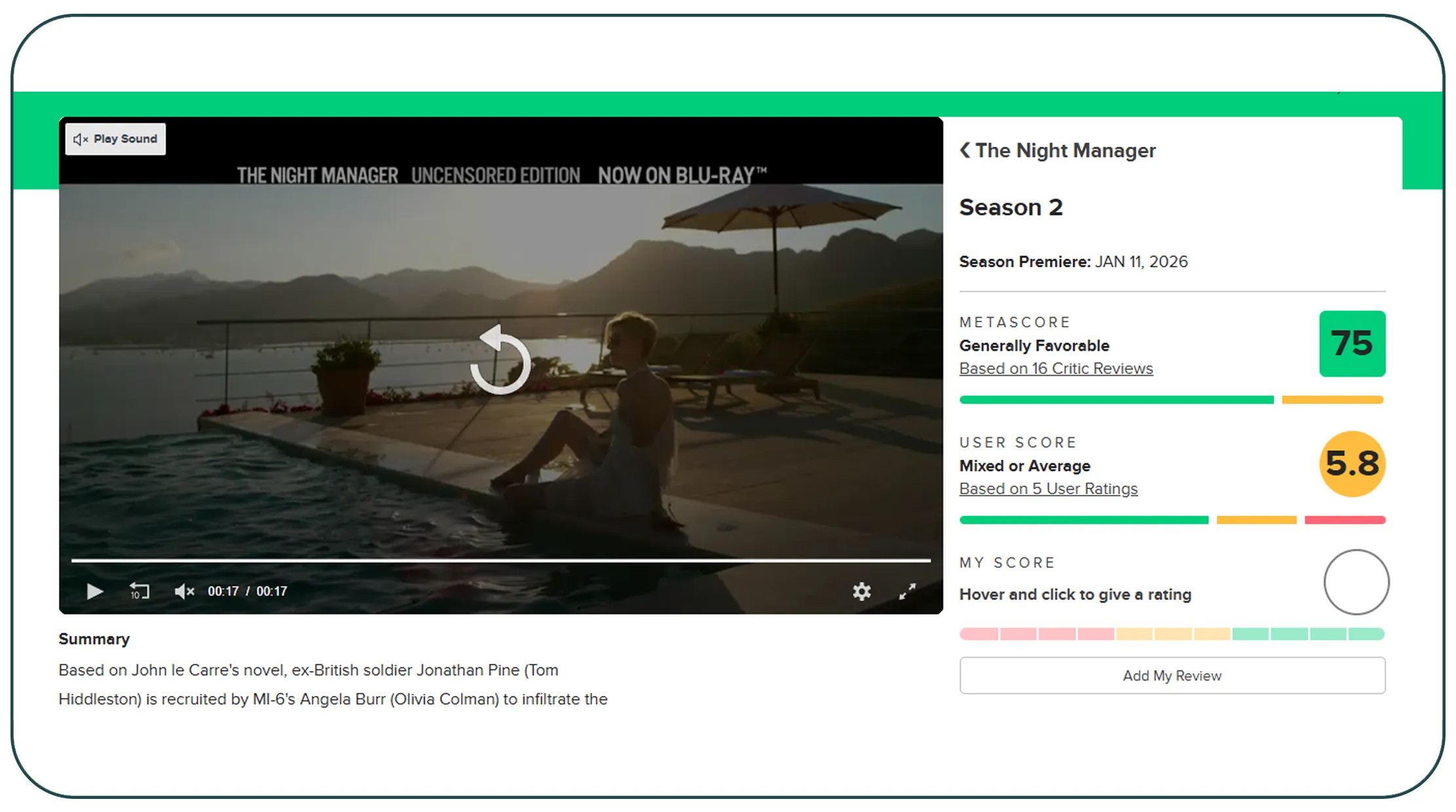Click the video progress bar
Image resolution: width=1456 pixels, height=812 pixels.
tap(500, 561)
